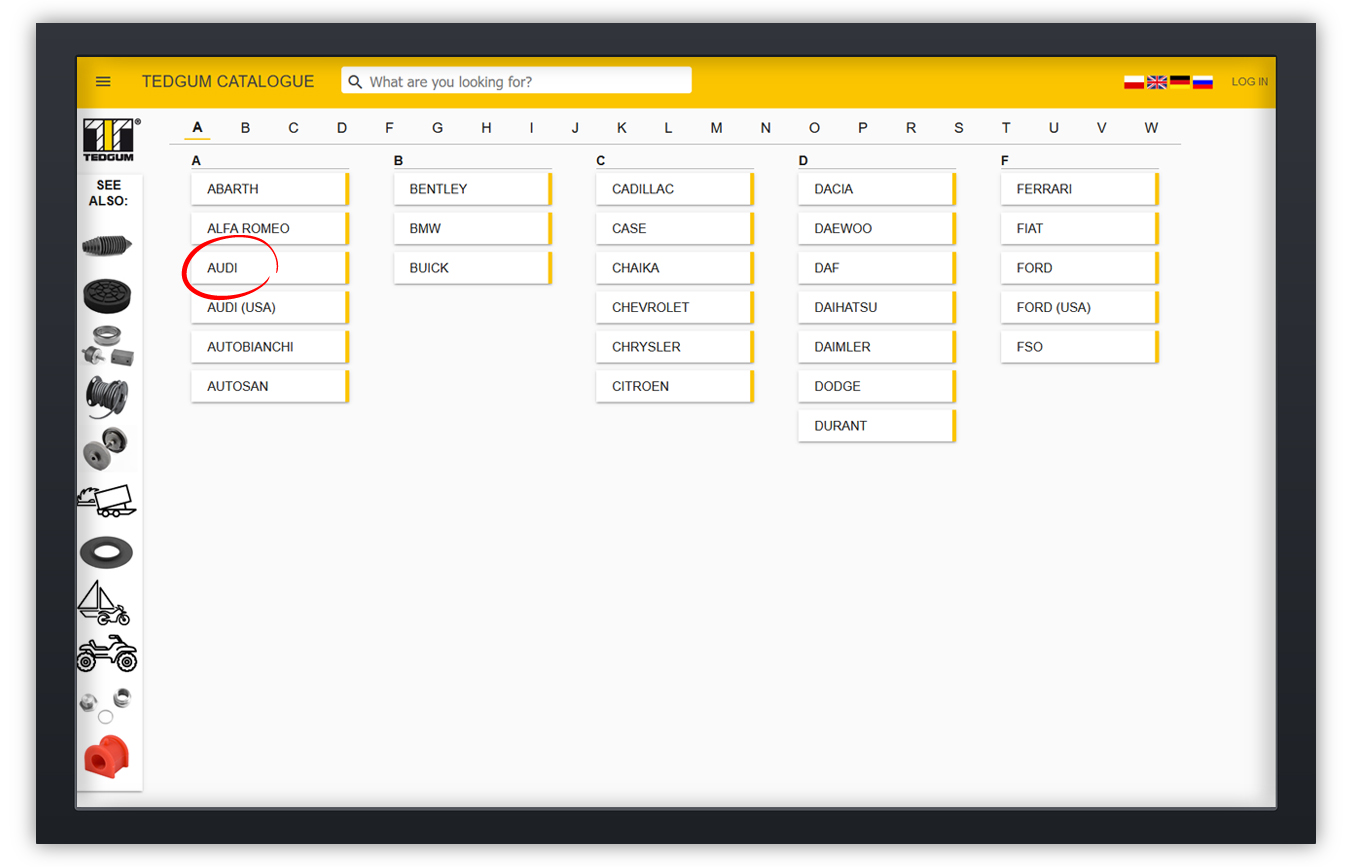Screen dimensions: 1352x867
Task: Open the round lift pad category
Action: [x=107, y=296]
